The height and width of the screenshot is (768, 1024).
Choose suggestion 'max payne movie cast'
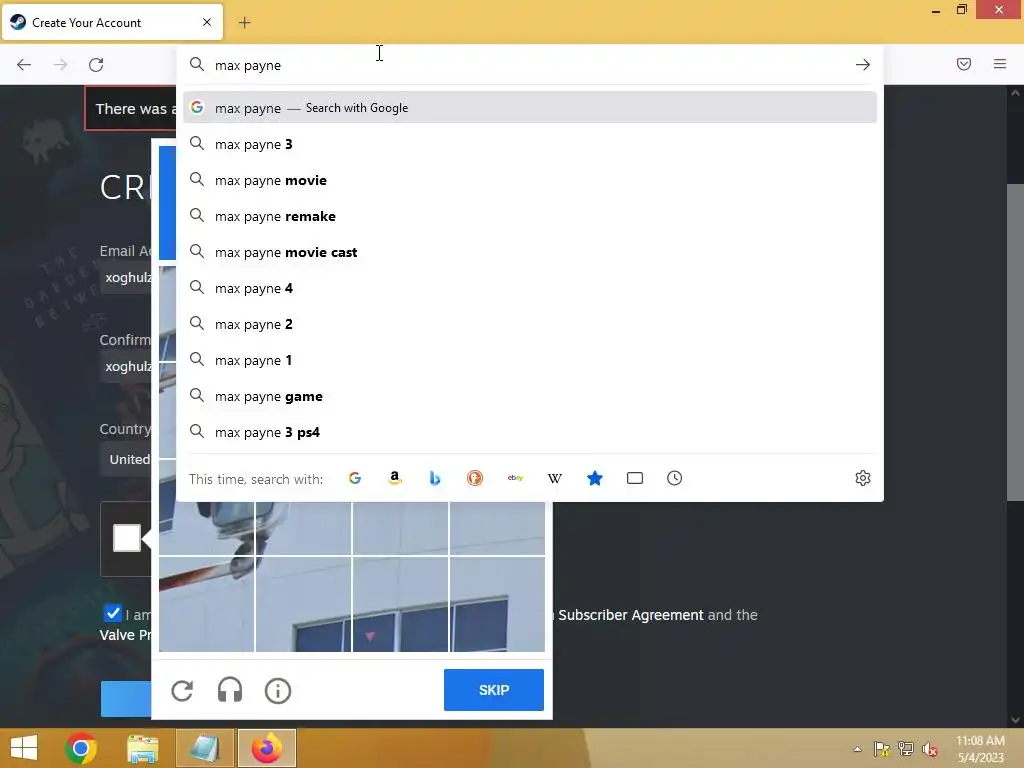[x=530, y=252]
